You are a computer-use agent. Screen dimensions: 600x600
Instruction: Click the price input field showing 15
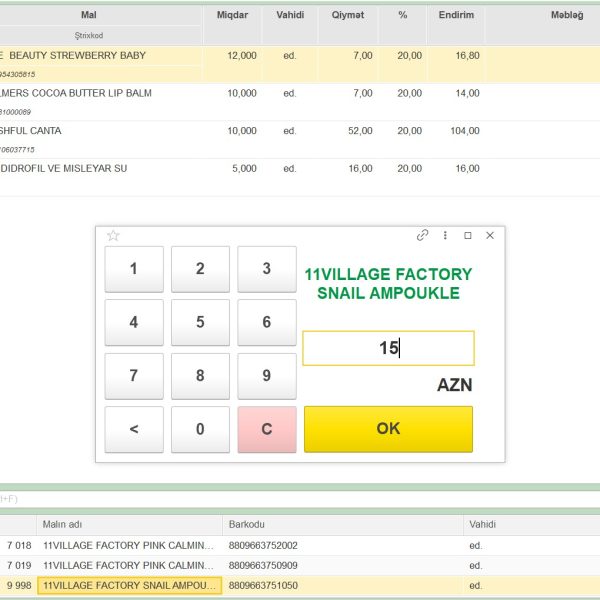(388, 348)
